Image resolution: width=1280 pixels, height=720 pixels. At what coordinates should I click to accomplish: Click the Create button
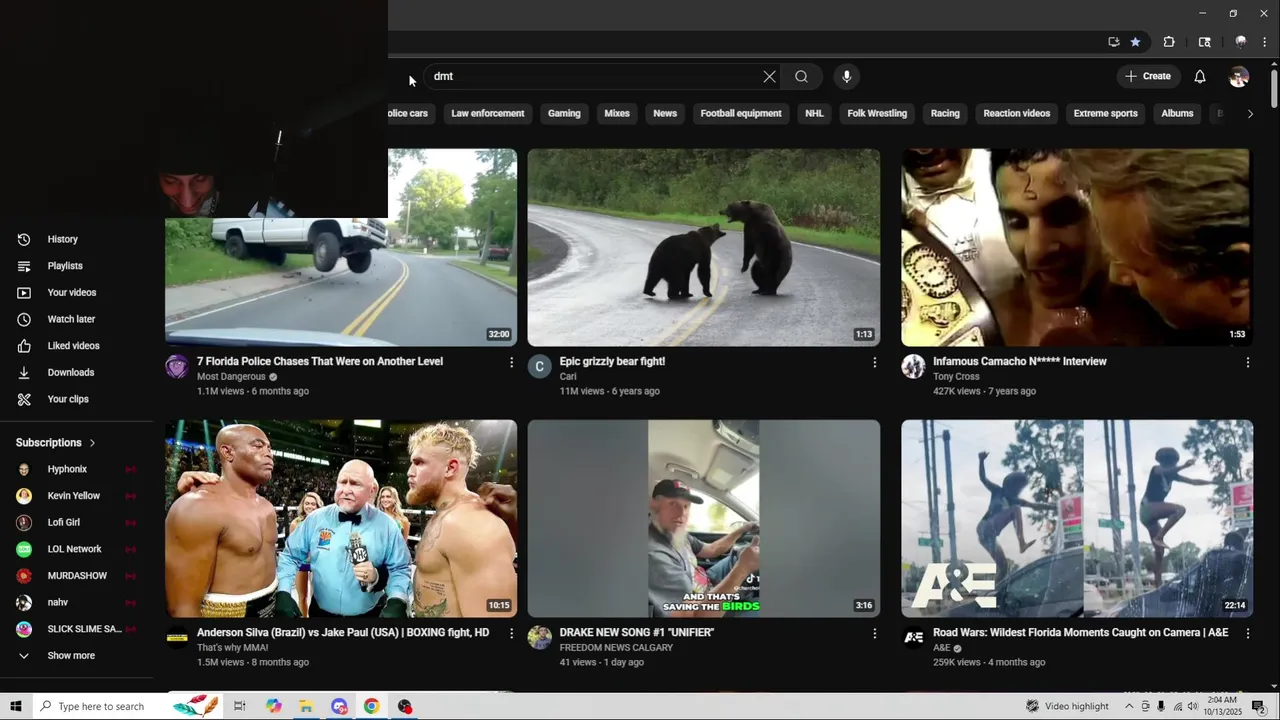[x=1147, y=77]
